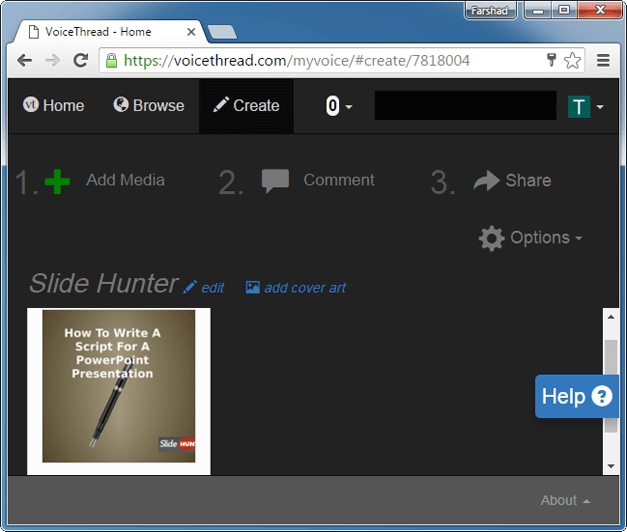The width and height of the screenshot is (627, 532).
Task: Bookmark page with the star icon
Action: 572,61
